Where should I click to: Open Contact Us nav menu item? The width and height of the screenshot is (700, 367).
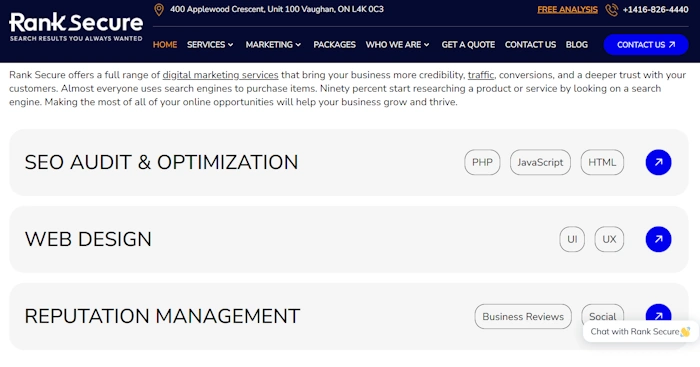[x=530, y=45]
